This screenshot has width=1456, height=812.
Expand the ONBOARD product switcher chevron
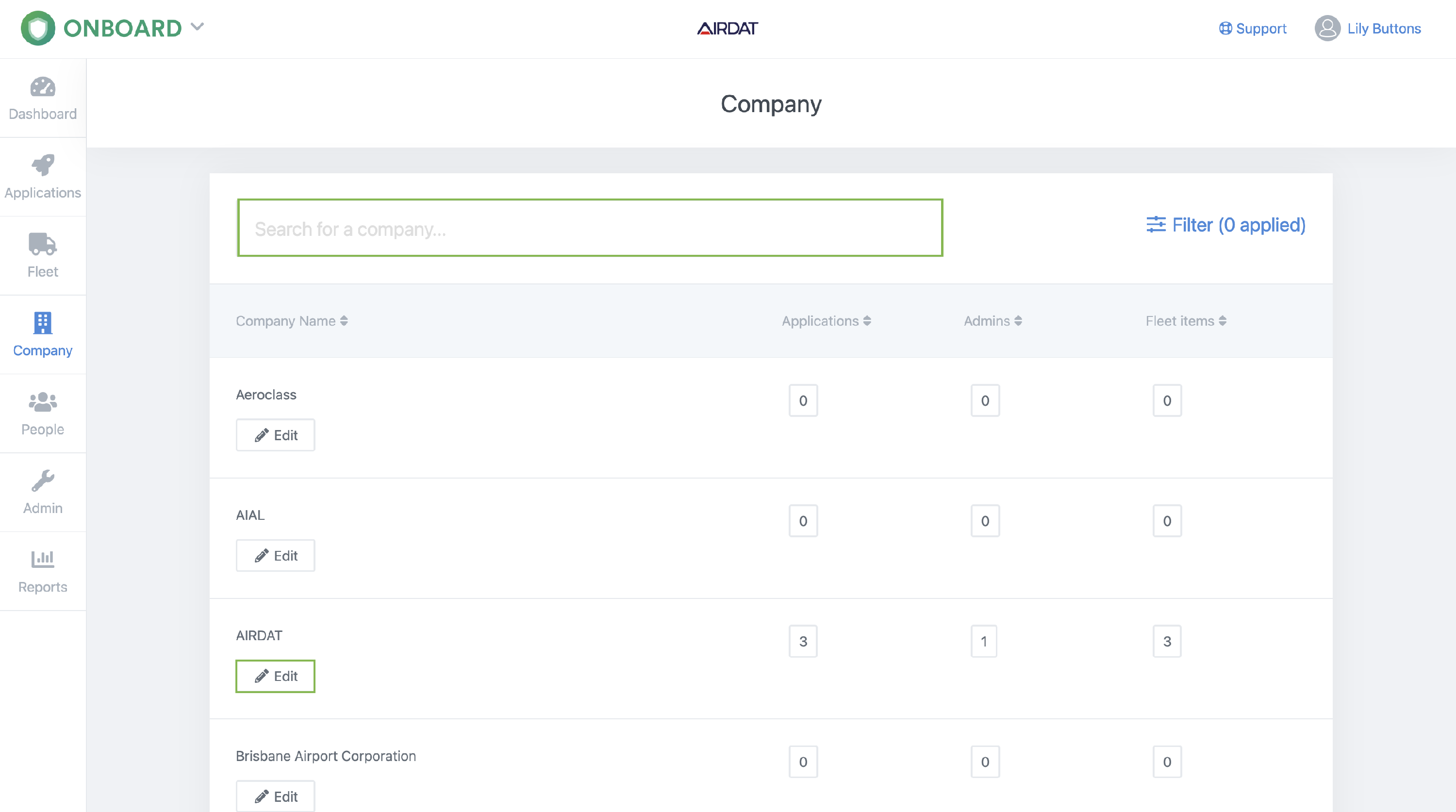(197, 27)
